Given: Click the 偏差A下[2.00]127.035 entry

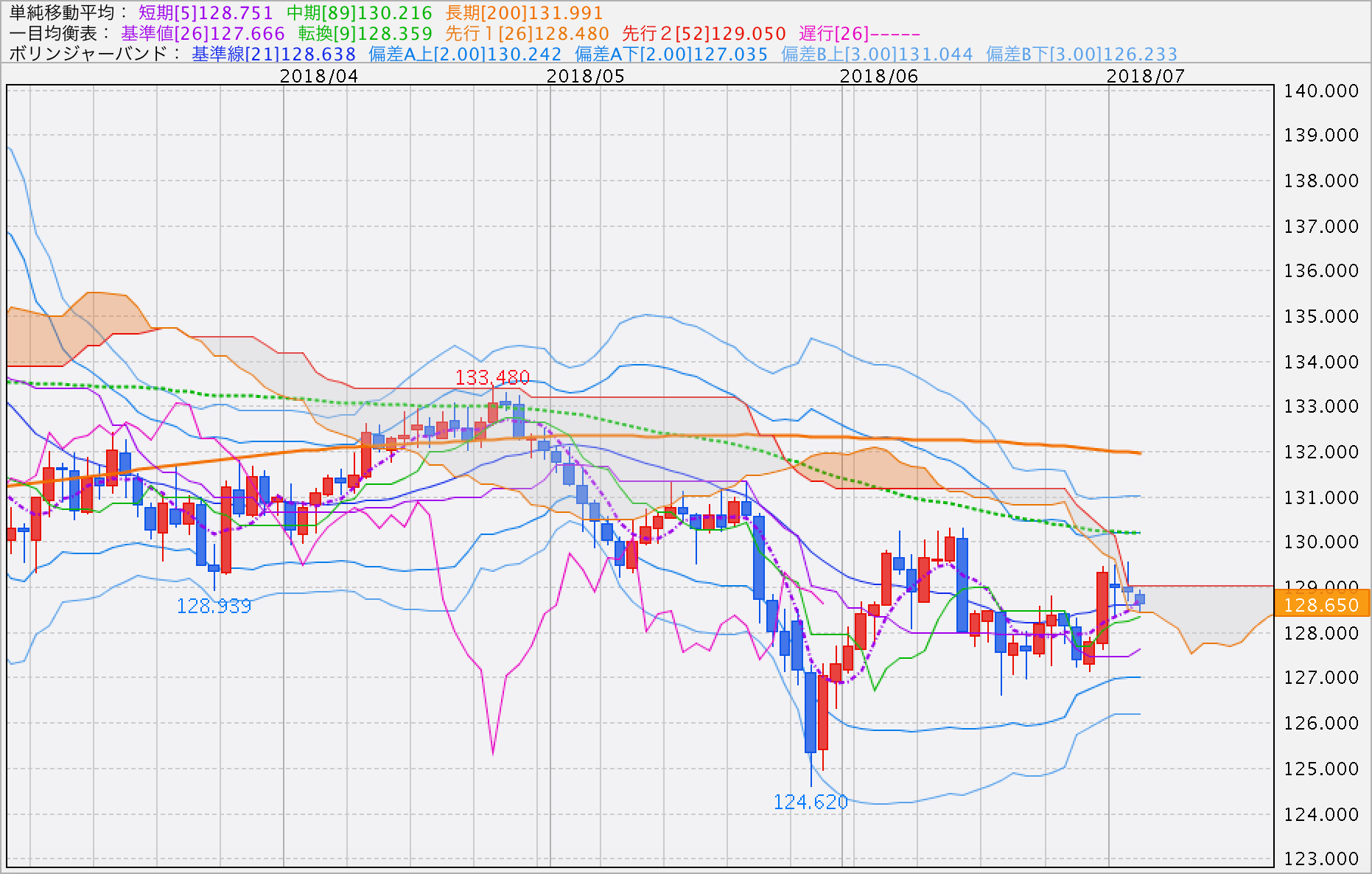Looking at the screenshot, I should click(x=671, y=55).
